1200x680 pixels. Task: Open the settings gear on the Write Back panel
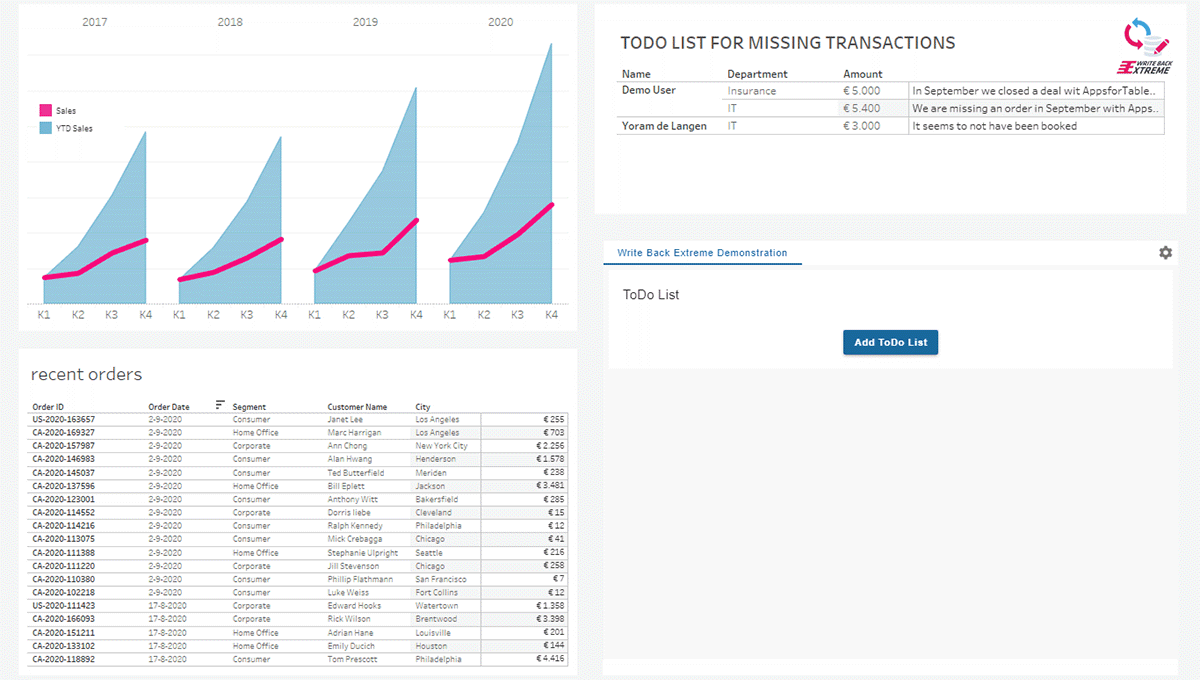coord(1165,253)
